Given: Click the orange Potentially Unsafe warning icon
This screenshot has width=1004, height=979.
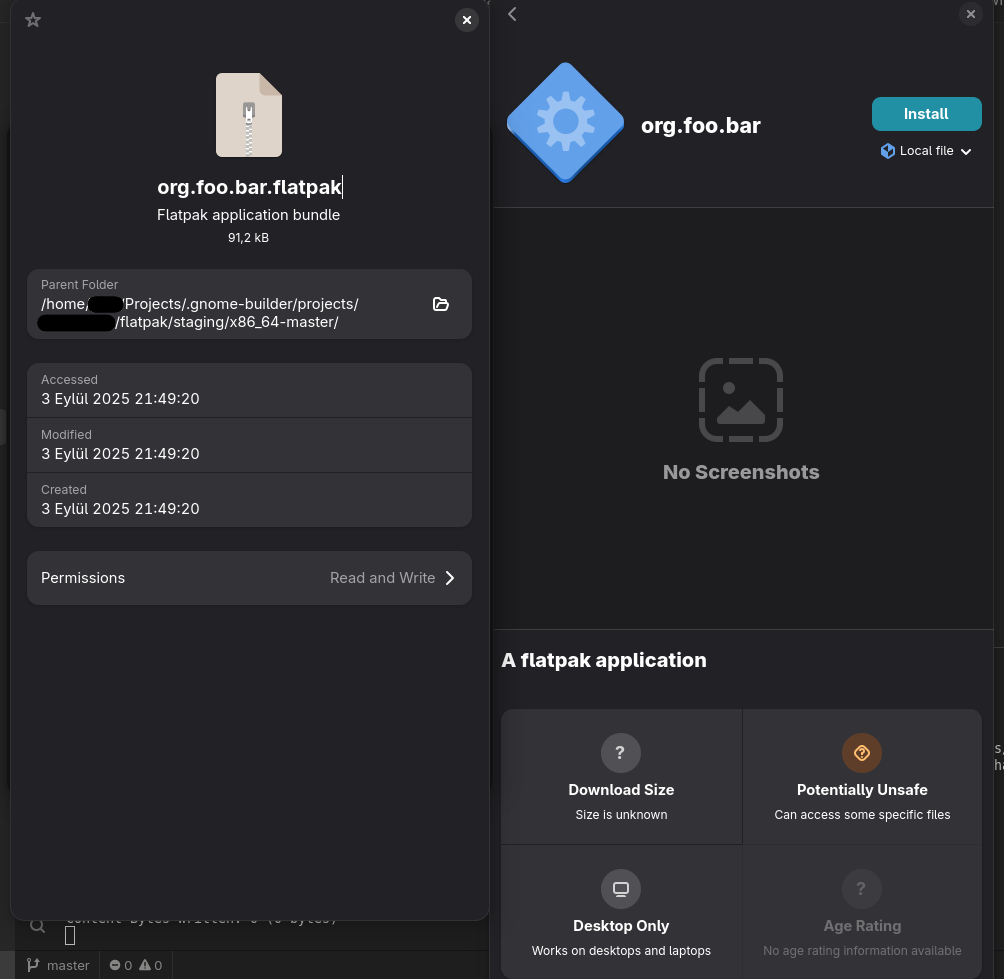Looking at the screenshot, I should [861, 752].
